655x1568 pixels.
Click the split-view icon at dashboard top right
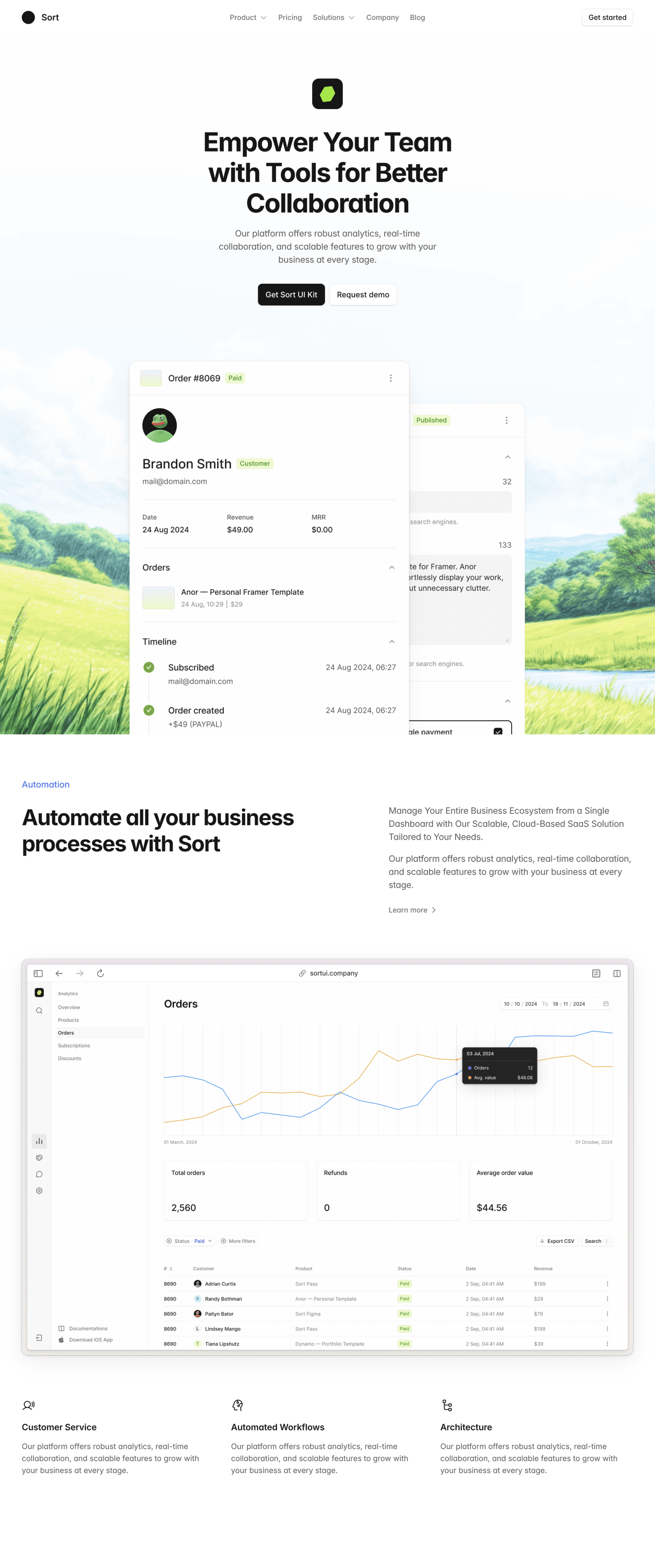click(617, 973)
